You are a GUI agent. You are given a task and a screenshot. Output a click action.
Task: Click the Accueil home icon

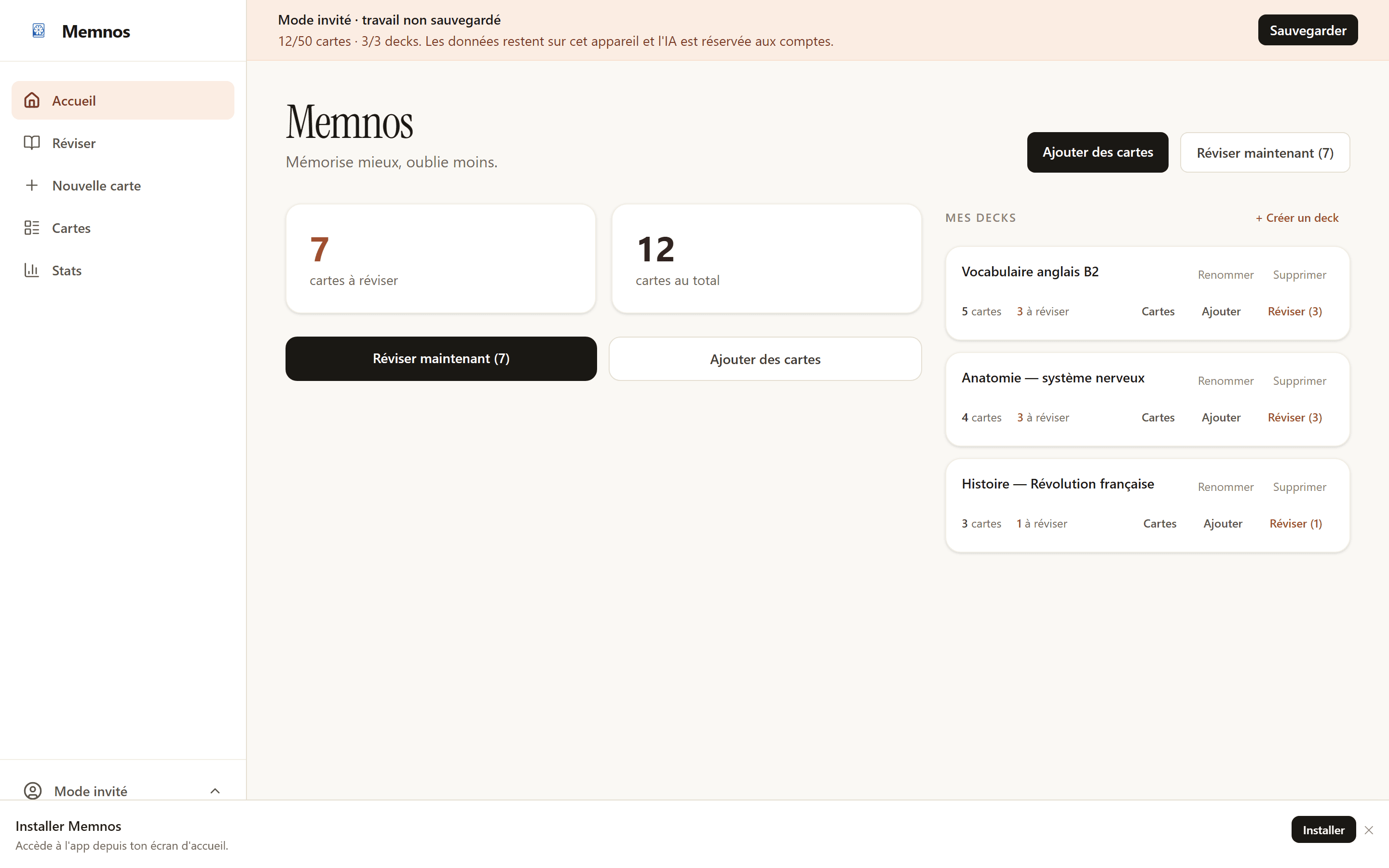(31, 100)
